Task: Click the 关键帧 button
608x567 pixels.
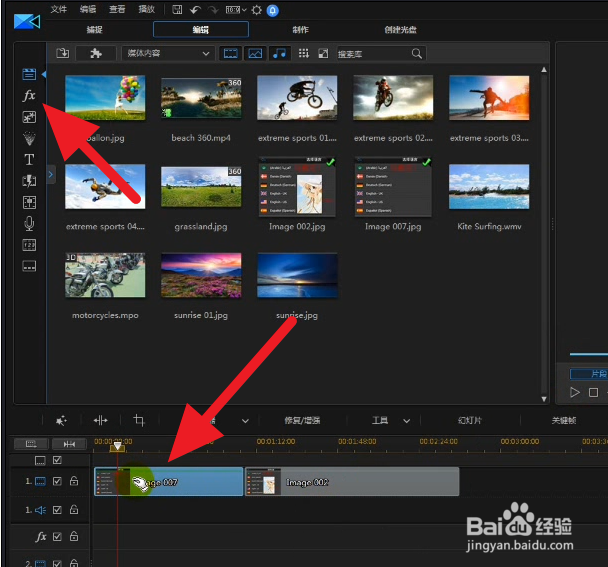Action: [x=564, y=420]
